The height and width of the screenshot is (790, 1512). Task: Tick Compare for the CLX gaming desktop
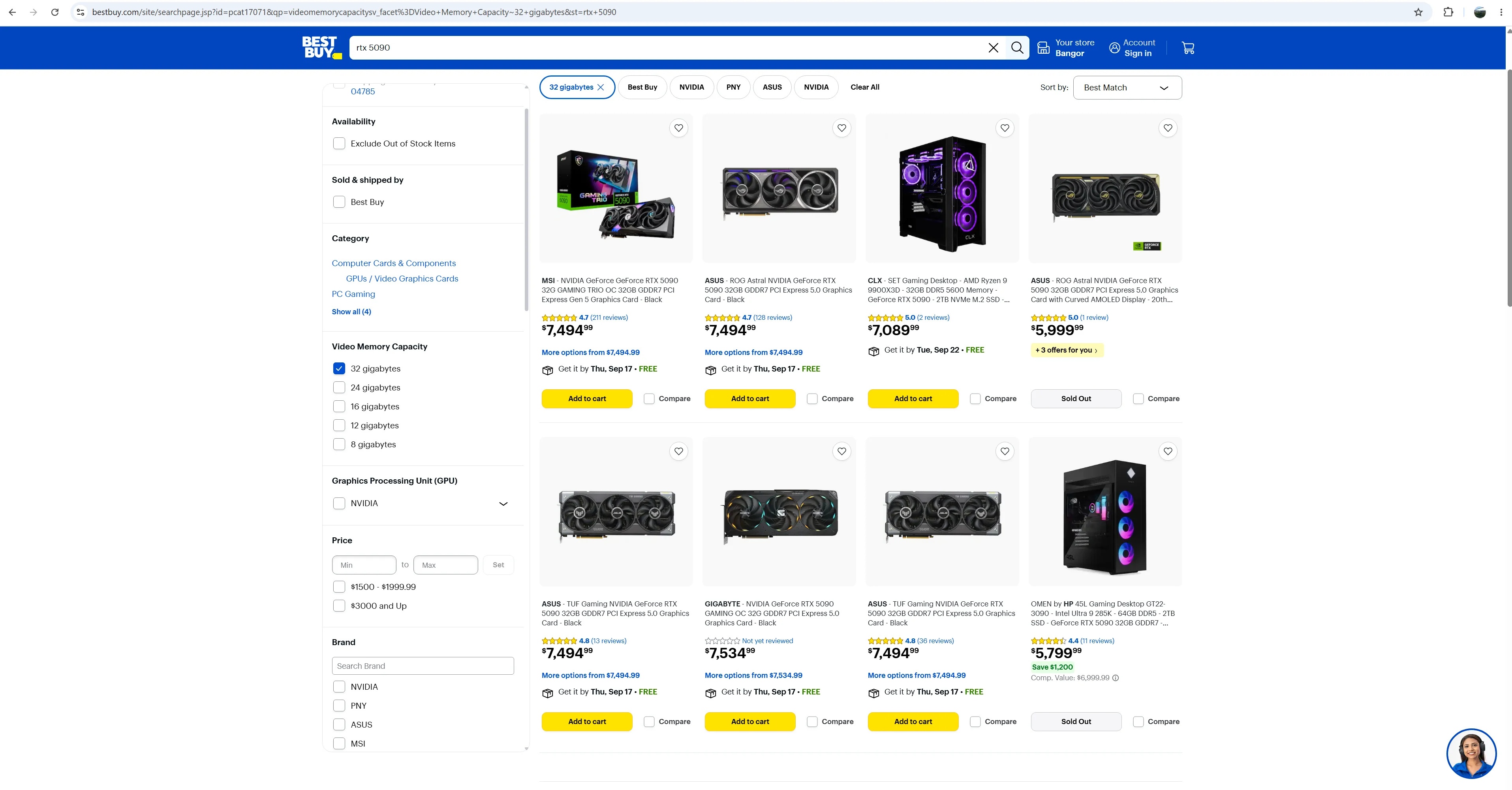coord(975,398)
